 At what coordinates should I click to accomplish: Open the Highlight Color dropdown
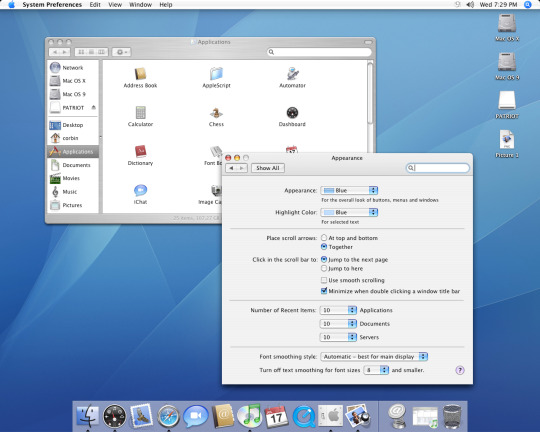pos(349,212)
